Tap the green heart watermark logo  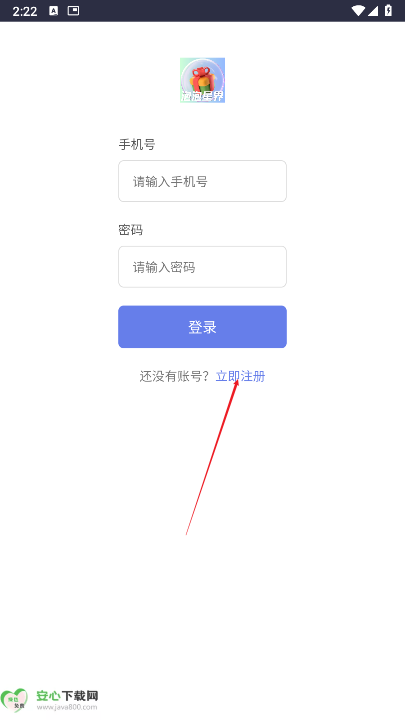pos(14,700)
